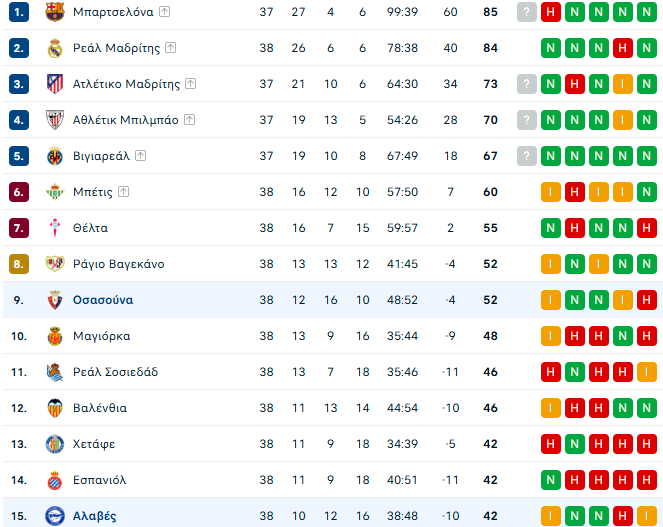Screen dimensions: 663x527
Task: Click the Betis team crest
Action: (x=55, y=192)
